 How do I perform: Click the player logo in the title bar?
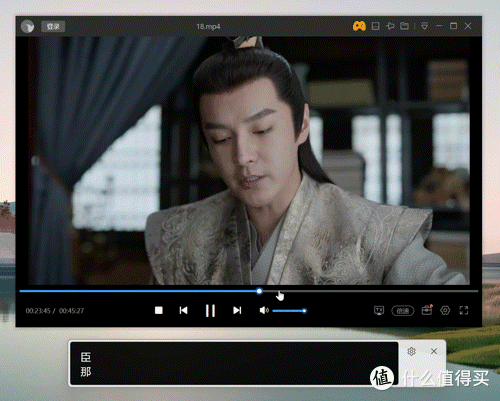click(27, 26)
